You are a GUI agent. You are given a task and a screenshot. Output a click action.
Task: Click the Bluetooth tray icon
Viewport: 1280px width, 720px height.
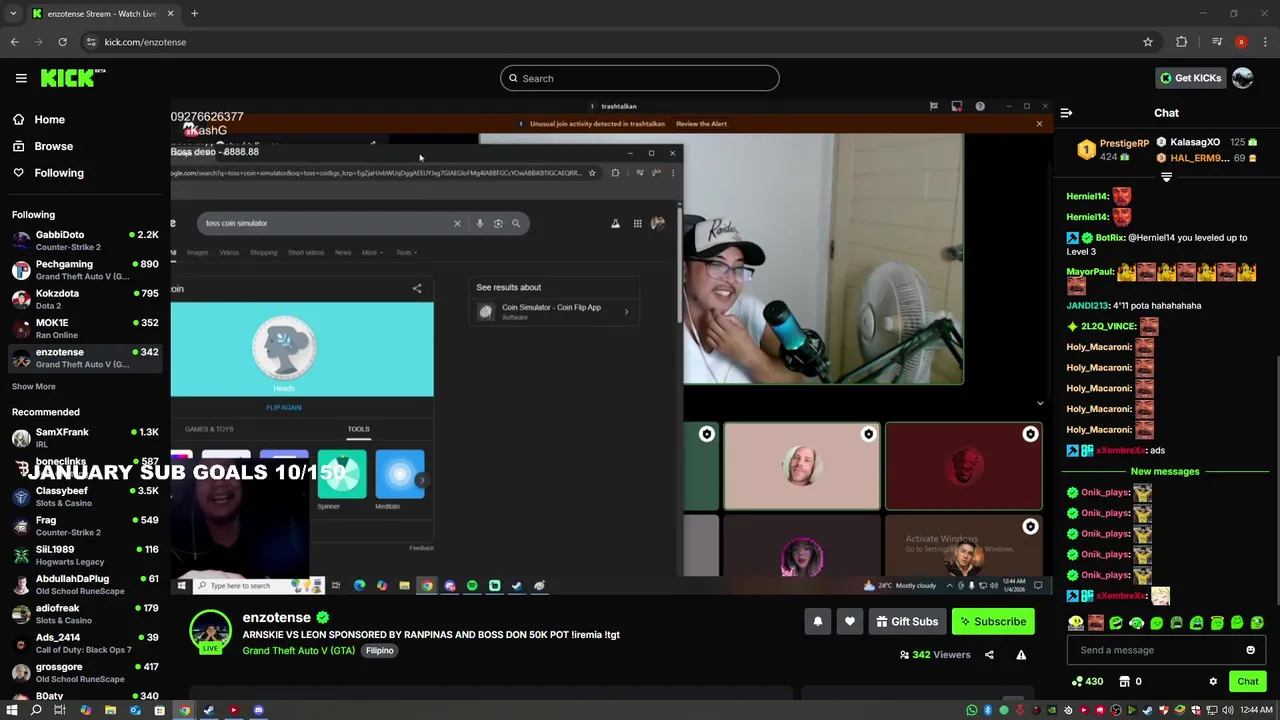point(987,710)
